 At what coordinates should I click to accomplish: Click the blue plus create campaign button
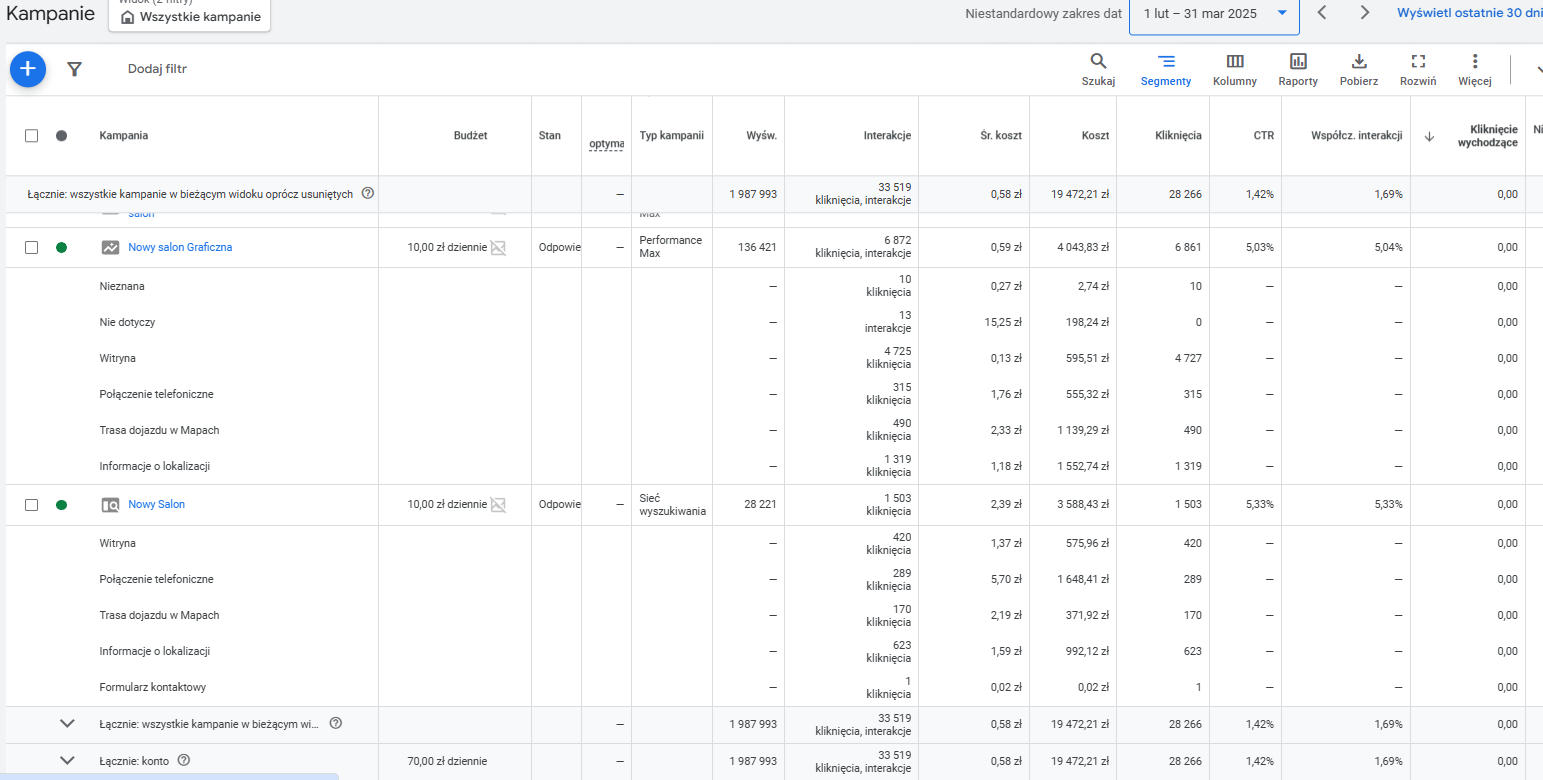point(28,69)
